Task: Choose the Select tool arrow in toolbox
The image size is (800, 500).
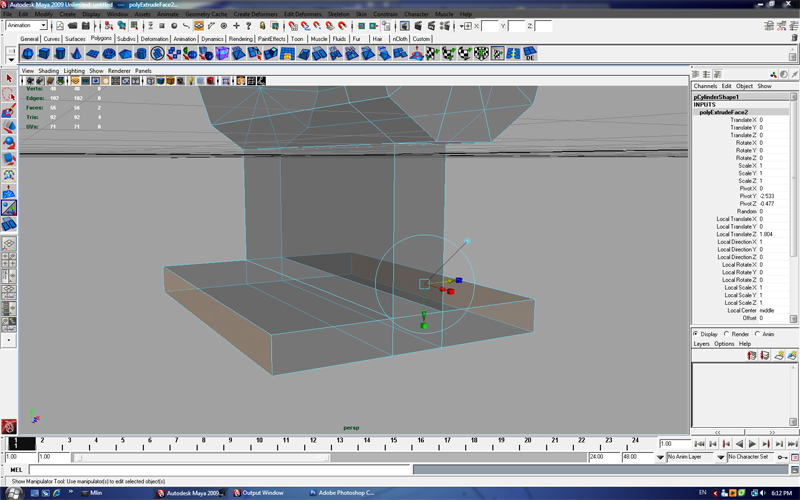Action: coord(9,78)
